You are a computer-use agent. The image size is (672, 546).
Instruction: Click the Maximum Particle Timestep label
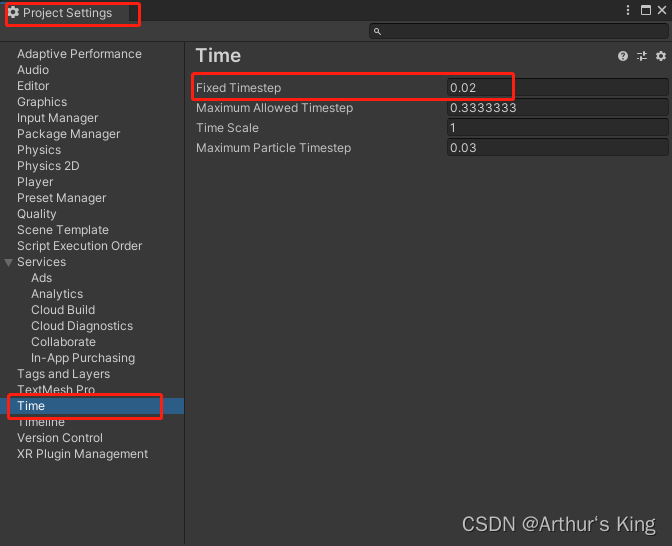point(273,148)
